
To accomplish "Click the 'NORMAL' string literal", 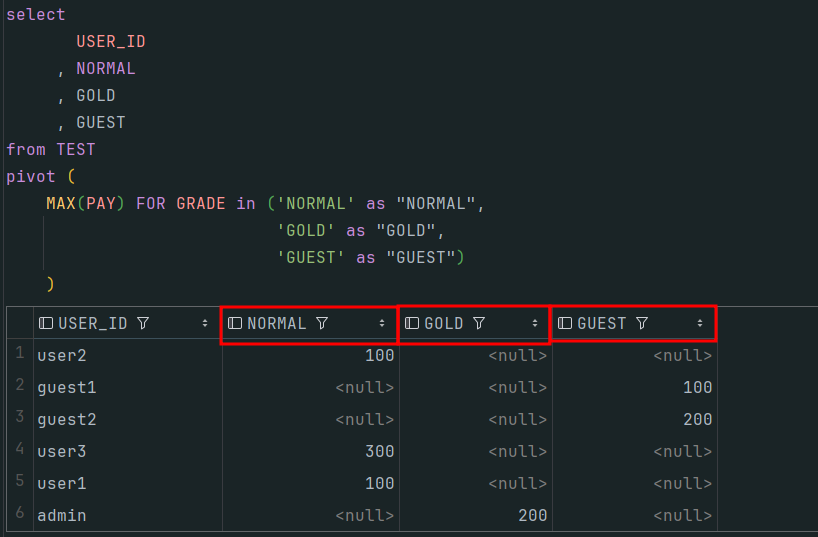I will point(316,204).
